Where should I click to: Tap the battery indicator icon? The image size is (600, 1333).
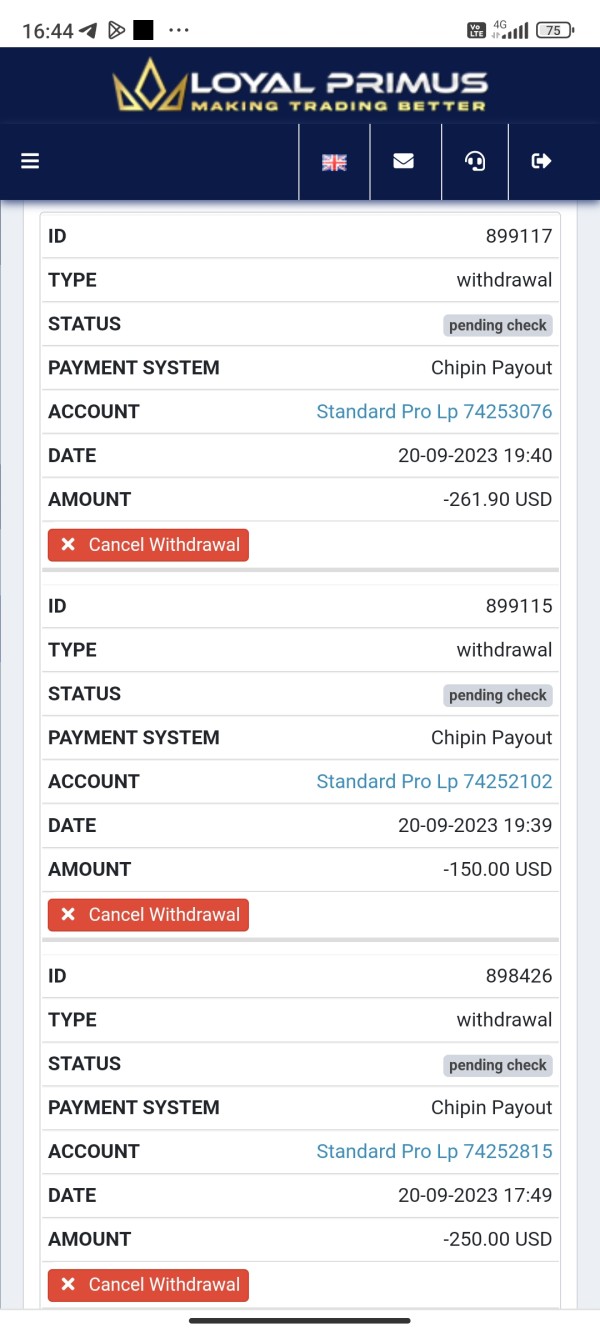[x=555, y=30]
